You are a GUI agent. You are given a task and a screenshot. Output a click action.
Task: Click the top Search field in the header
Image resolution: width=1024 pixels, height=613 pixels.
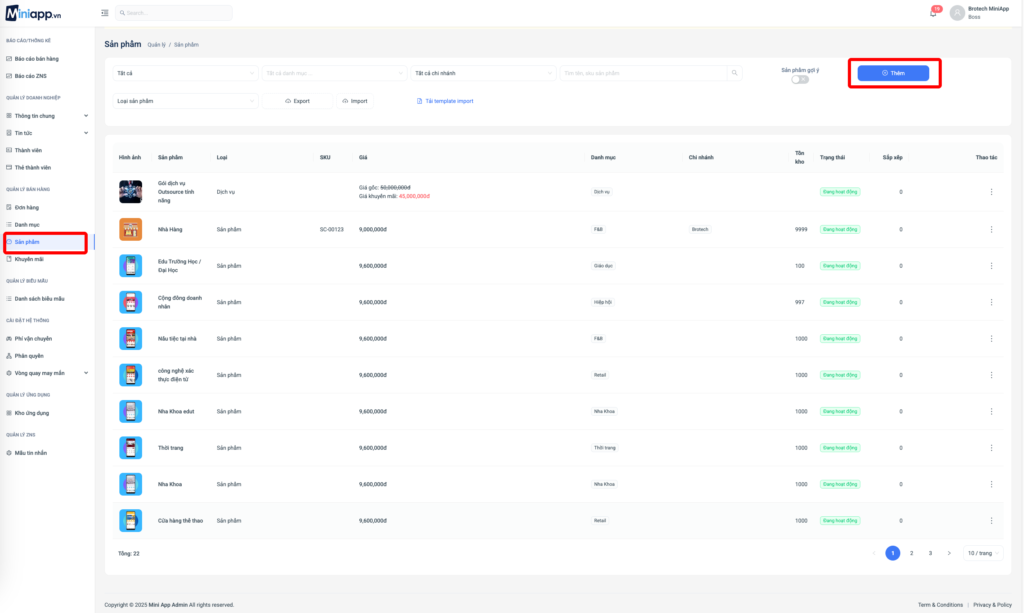174,13
